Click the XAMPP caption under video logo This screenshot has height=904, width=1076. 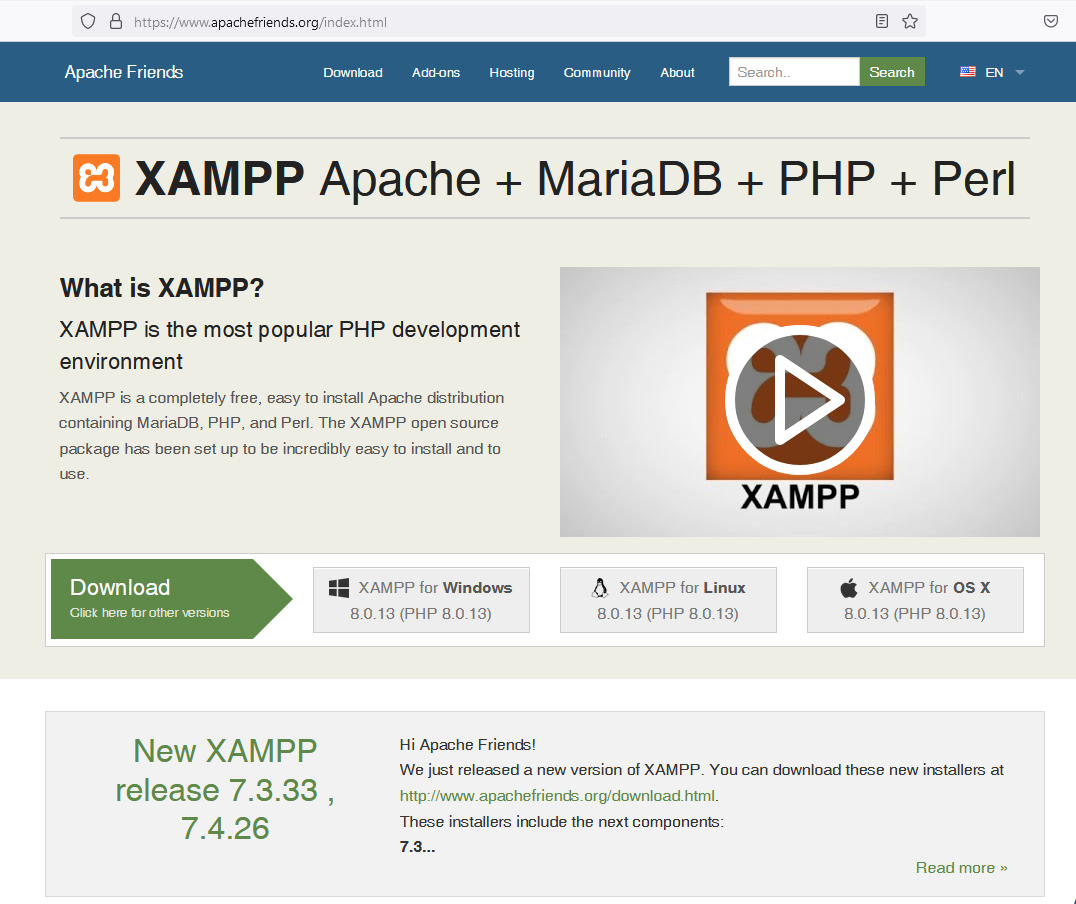(x=799, y=496)
